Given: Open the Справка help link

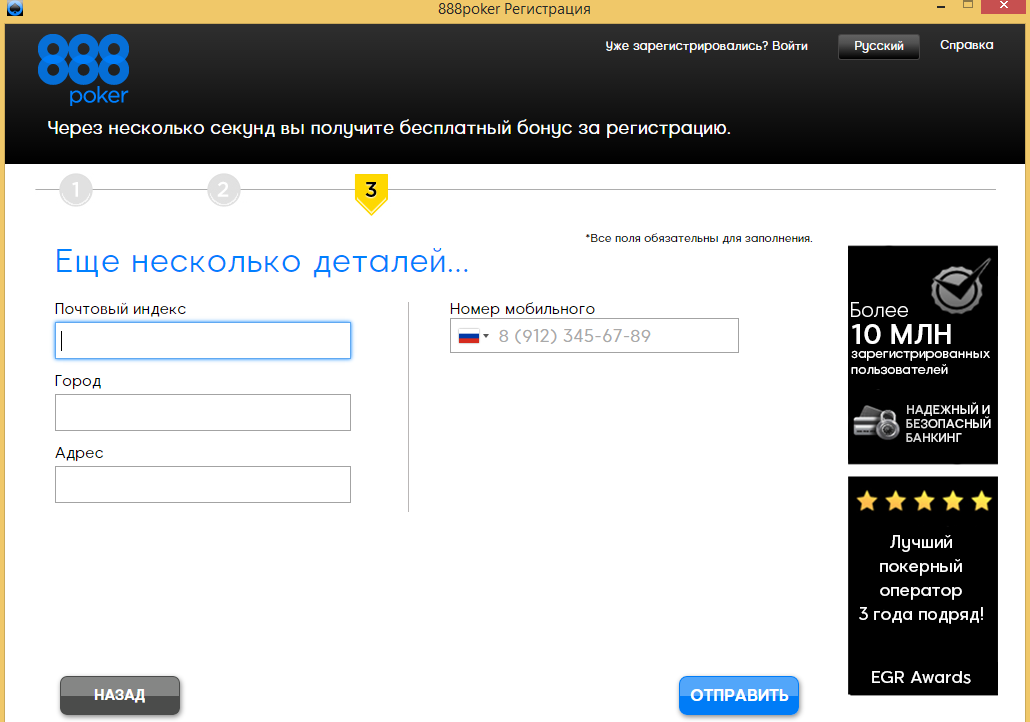Looking at the screenshot, I should 966,45.
